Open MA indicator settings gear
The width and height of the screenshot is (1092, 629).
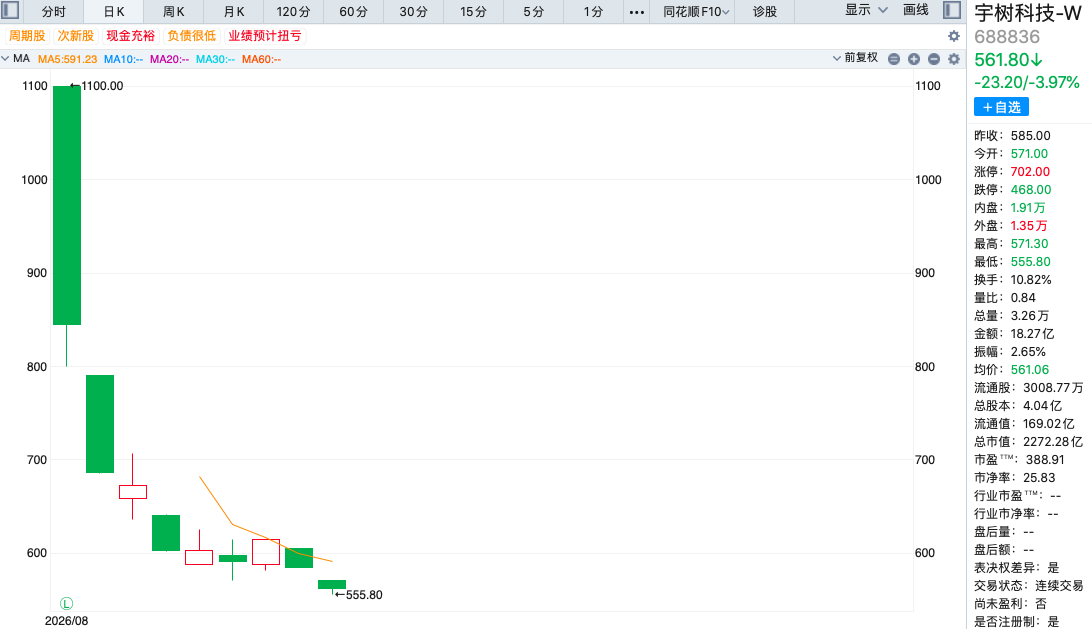click(953, 59)
